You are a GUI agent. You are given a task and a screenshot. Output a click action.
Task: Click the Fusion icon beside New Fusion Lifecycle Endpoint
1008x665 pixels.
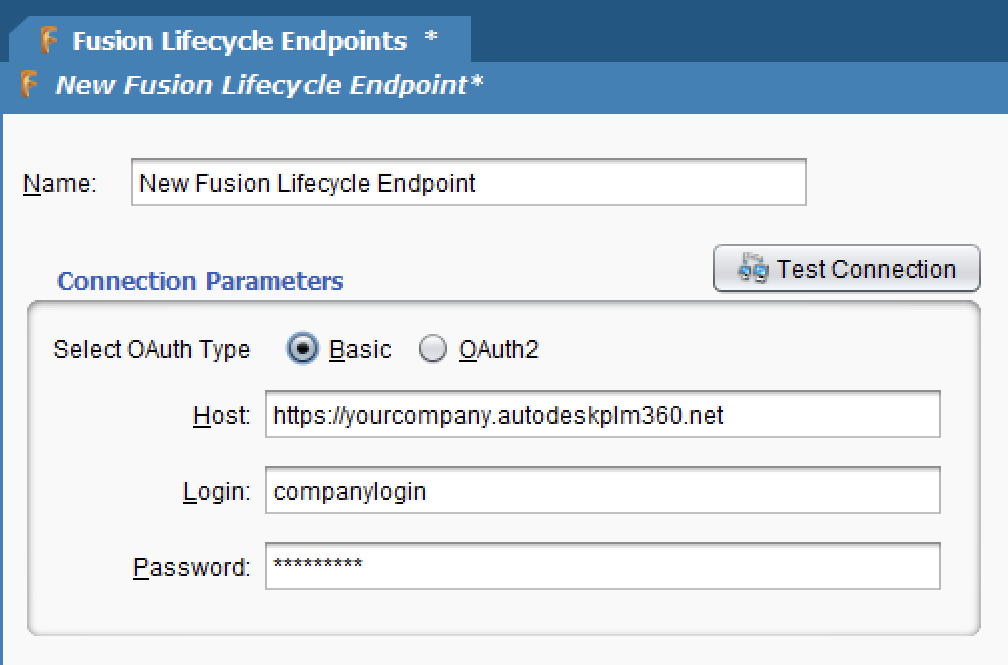coord(28,85)
